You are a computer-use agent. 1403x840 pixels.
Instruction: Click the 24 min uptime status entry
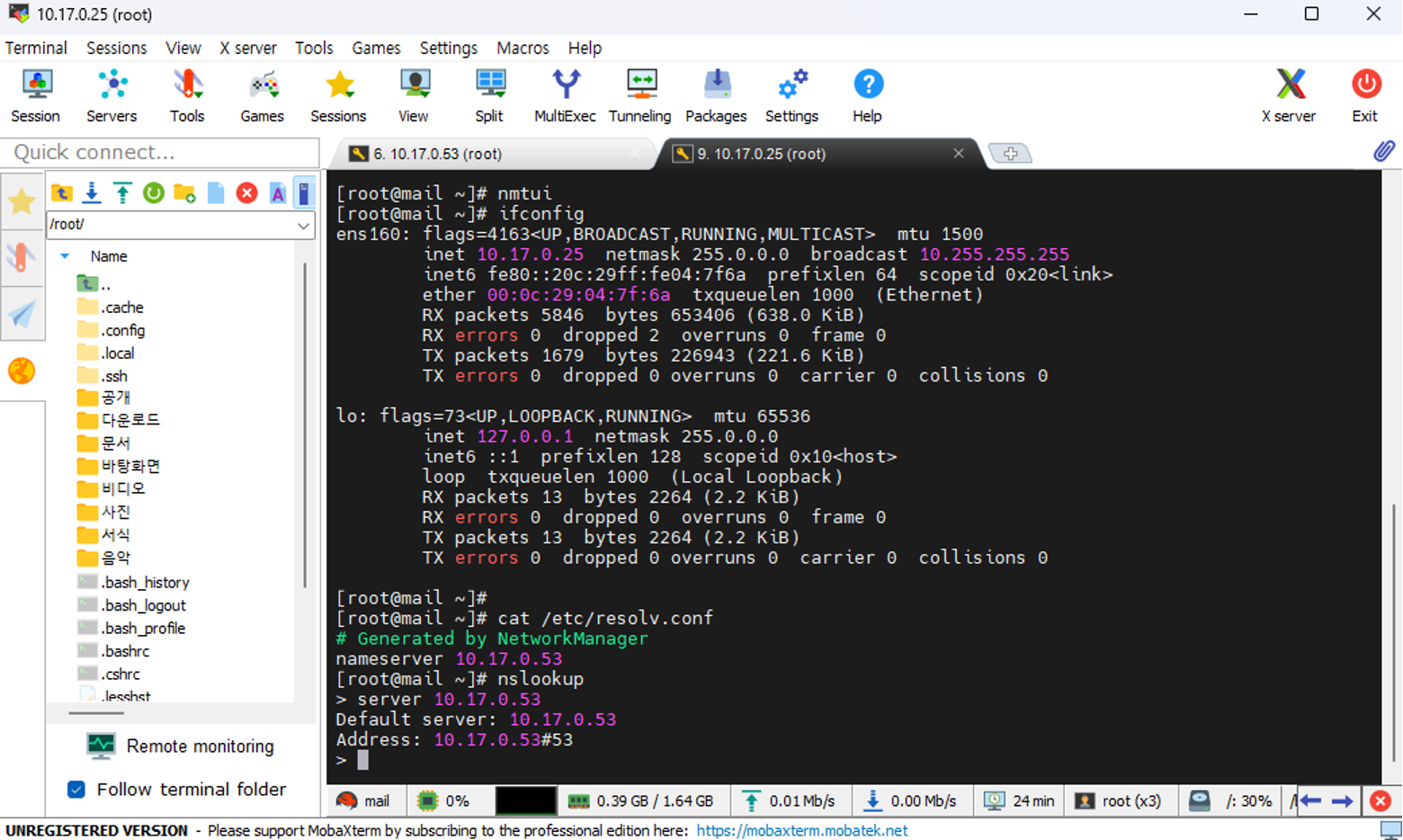click(1020, 800)
